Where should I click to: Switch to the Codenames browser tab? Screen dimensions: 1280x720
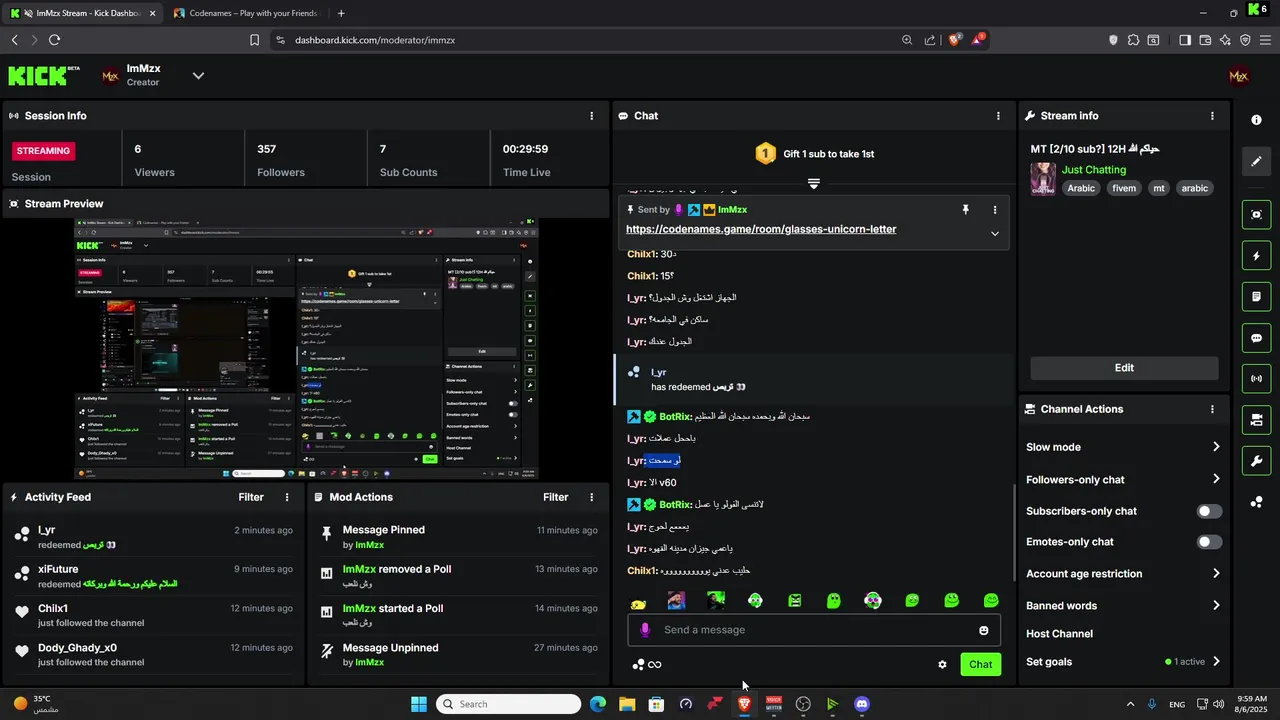point(244,13)
